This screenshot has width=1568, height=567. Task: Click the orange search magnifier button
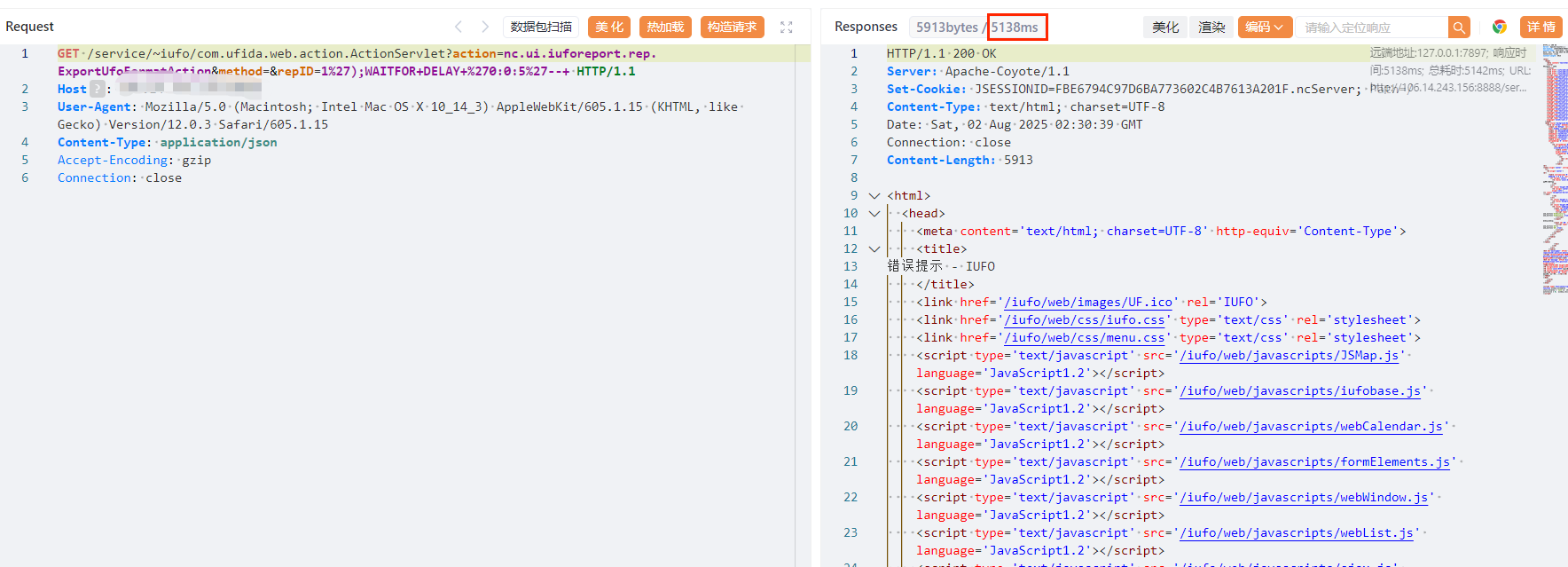[x=1459, y=28]
